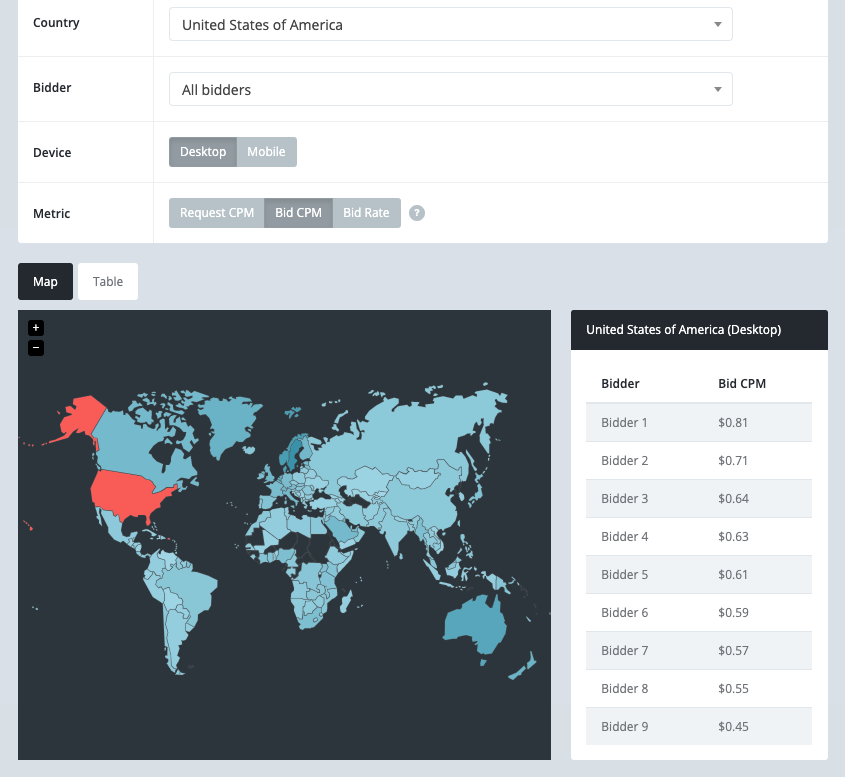Click the highlighted United States on the map
Screen dimensions: 845x777
125,490
